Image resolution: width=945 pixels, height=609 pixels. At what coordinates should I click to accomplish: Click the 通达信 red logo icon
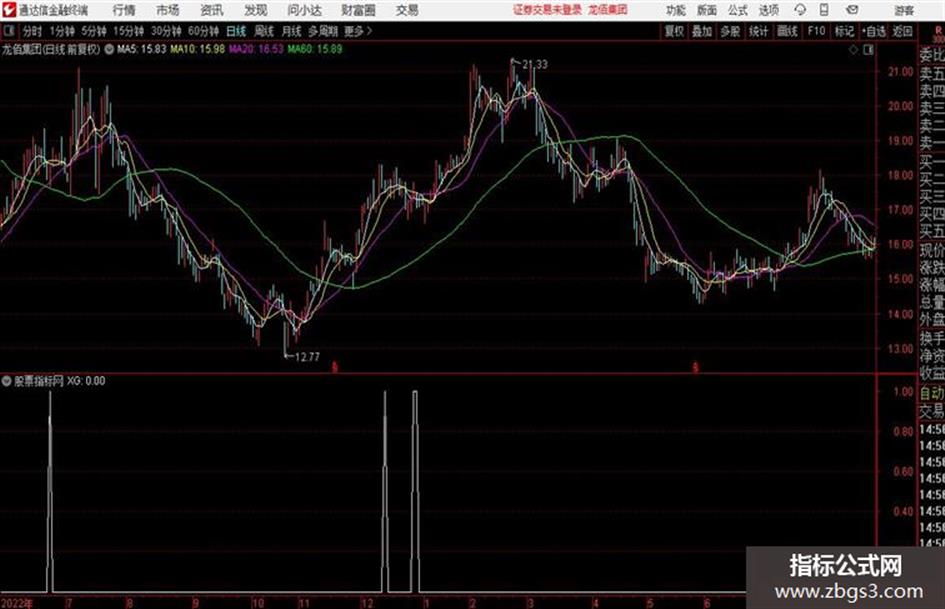(8, 10)
